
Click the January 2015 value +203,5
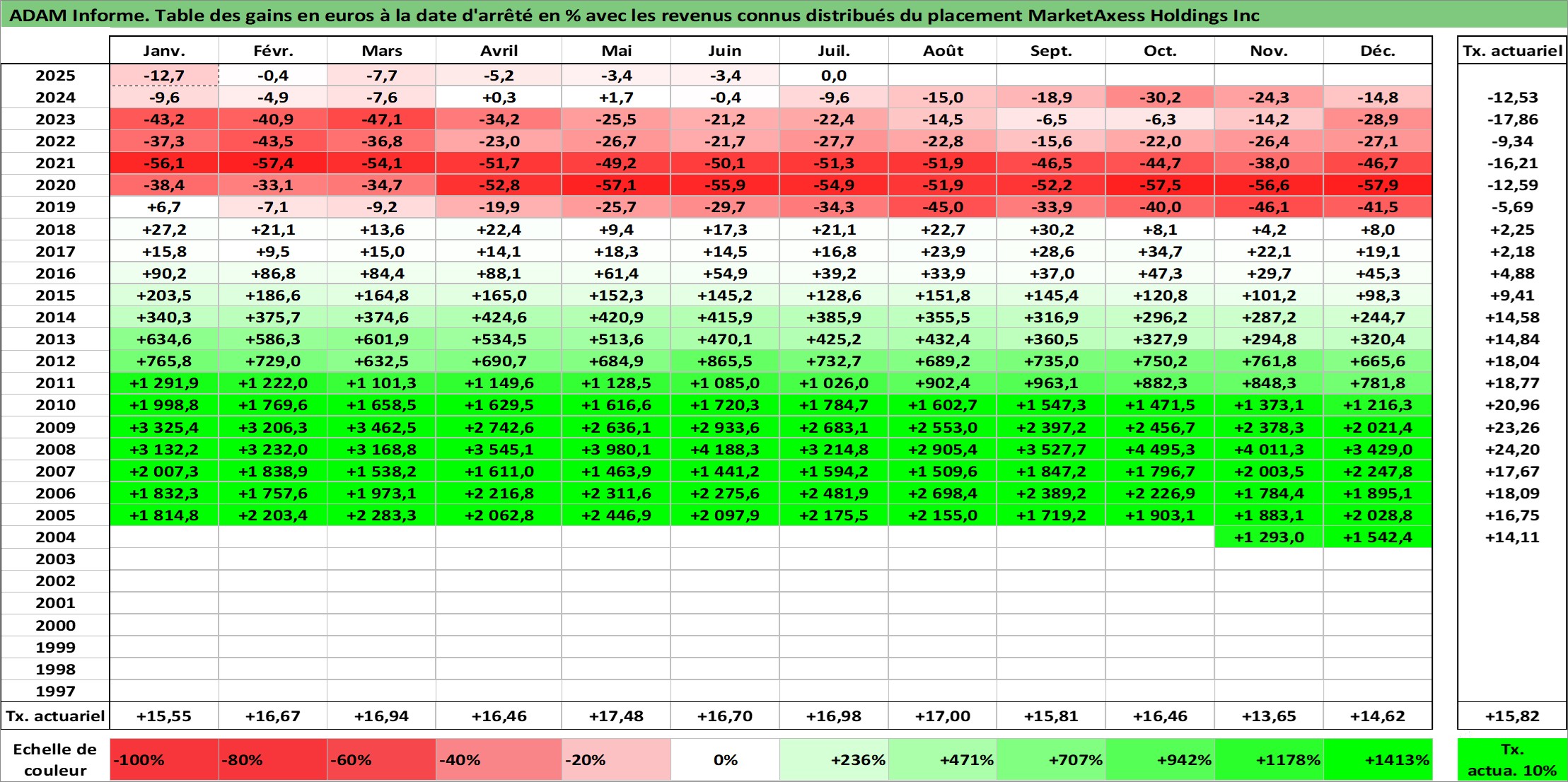[164, 296]
